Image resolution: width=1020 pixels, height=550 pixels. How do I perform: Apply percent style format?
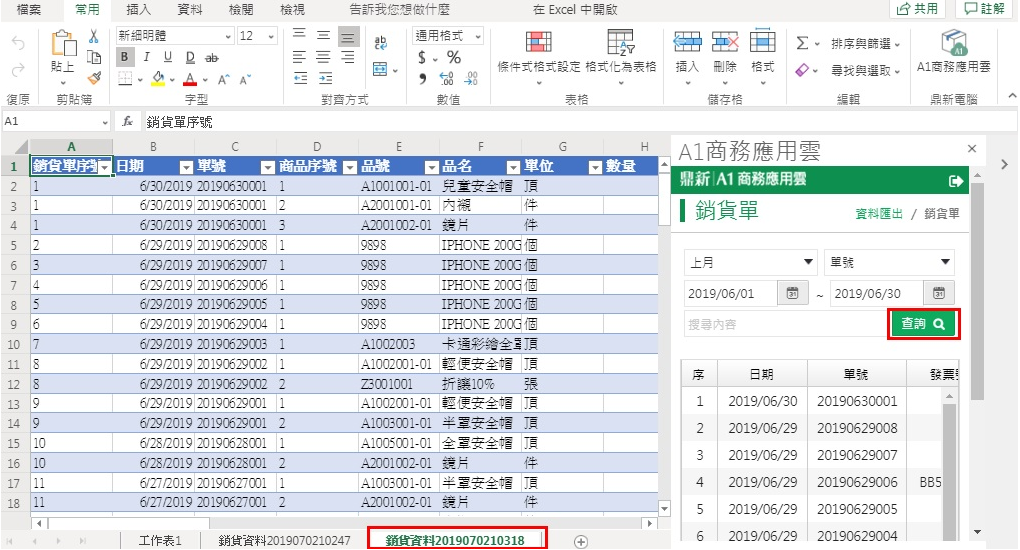(453, 57)
